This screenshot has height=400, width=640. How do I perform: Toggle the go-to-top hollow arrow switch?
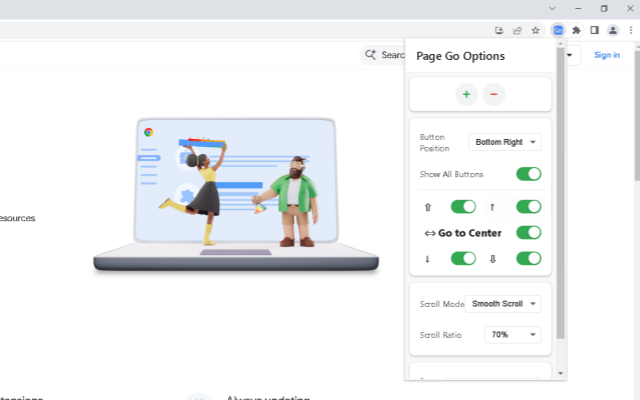point(463,207)
